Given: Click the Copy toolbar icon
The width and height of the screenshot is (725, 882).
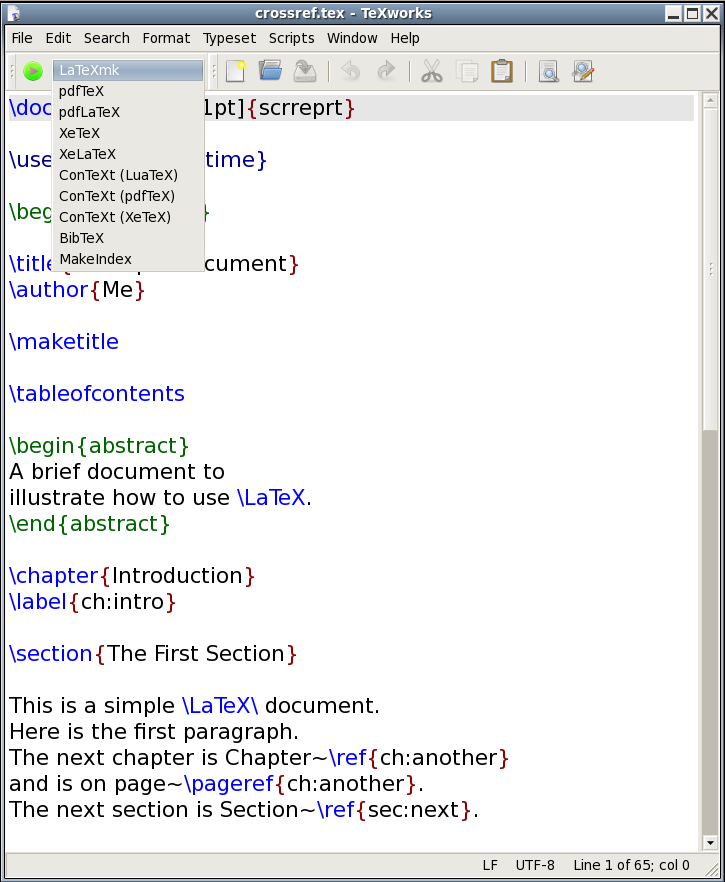Looking at the screenshot, I should click(x=466, y=71).
